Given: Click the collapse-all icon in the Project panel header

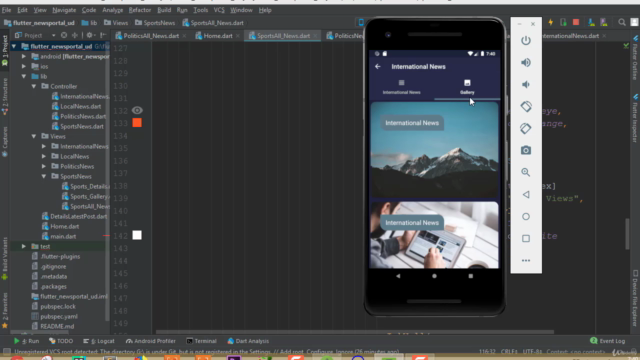Looking at the screenshot, I should tap(75, 36).
